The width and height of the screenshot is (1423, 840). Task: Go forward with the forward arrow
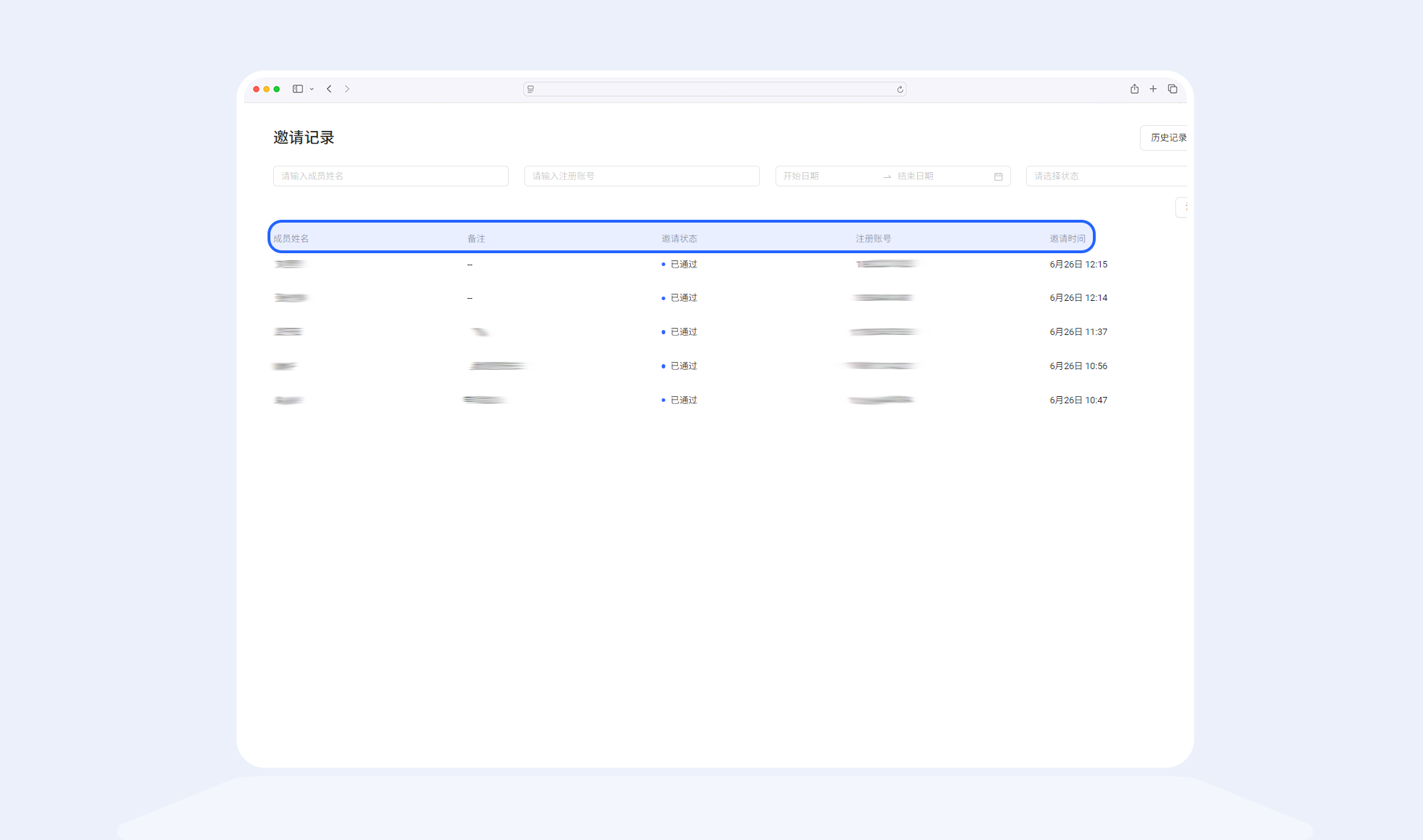click(x=347, y=89)
